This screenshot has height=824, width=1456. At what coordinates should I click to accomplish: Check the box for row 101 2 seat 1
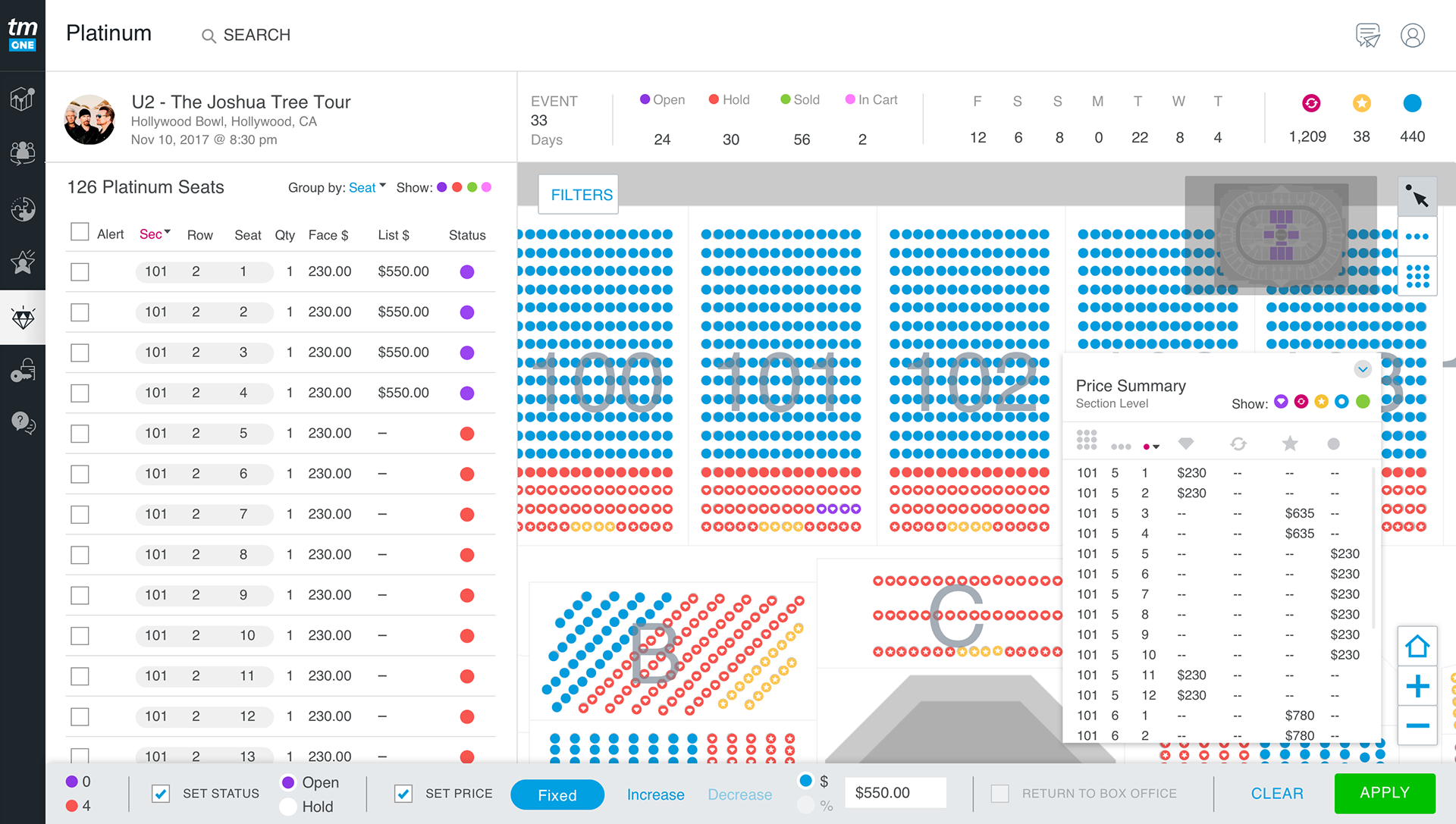point(80,272)
